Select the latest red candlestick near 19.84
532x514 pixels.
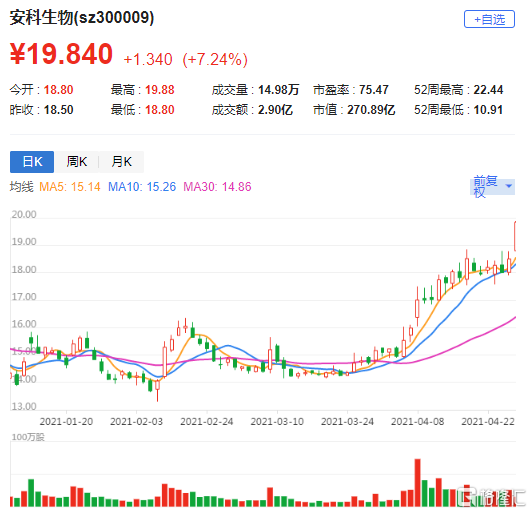[515, 236]
